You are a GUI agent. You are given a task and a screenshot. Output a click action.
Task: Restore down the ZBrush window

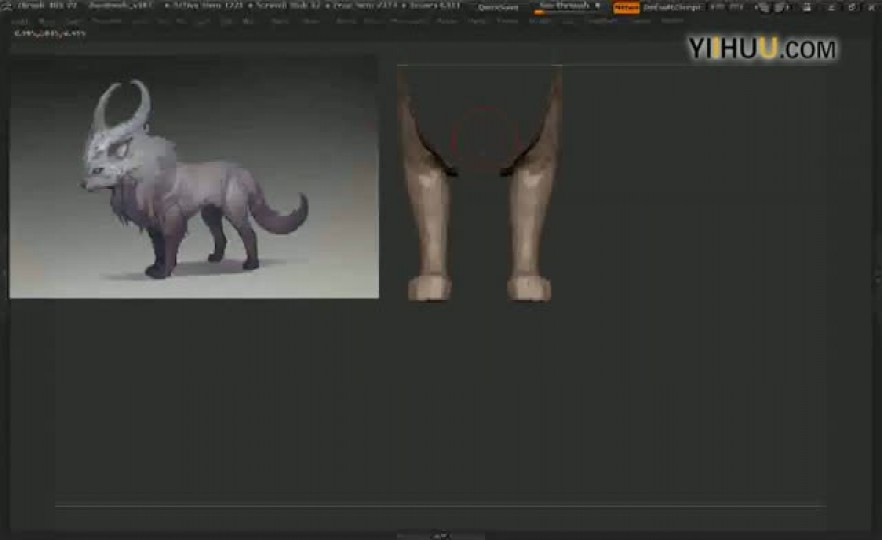click(852, 7)
